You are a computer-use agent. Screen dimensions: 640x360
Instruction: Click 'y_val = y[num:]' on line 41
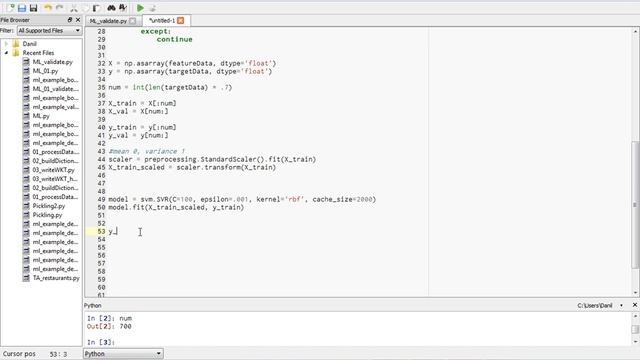click(x=138, y=136)
